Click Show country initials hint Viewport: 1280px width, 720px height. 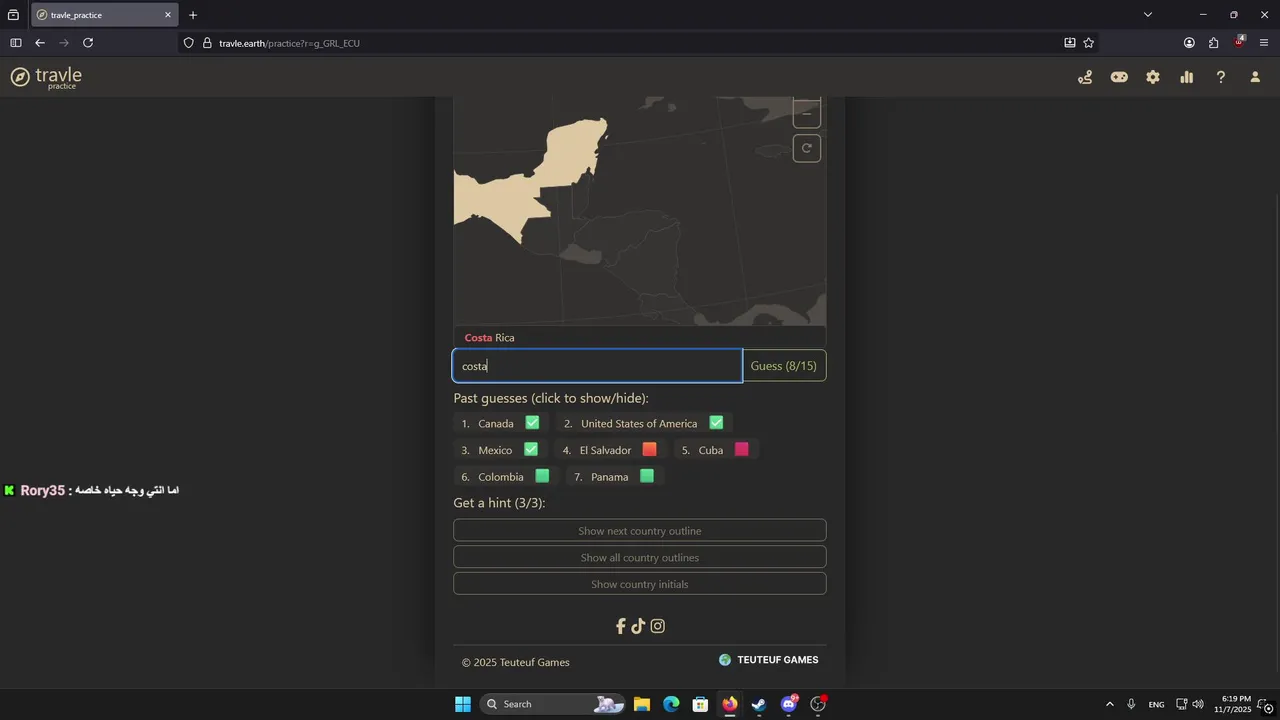(x=640, y=584)
